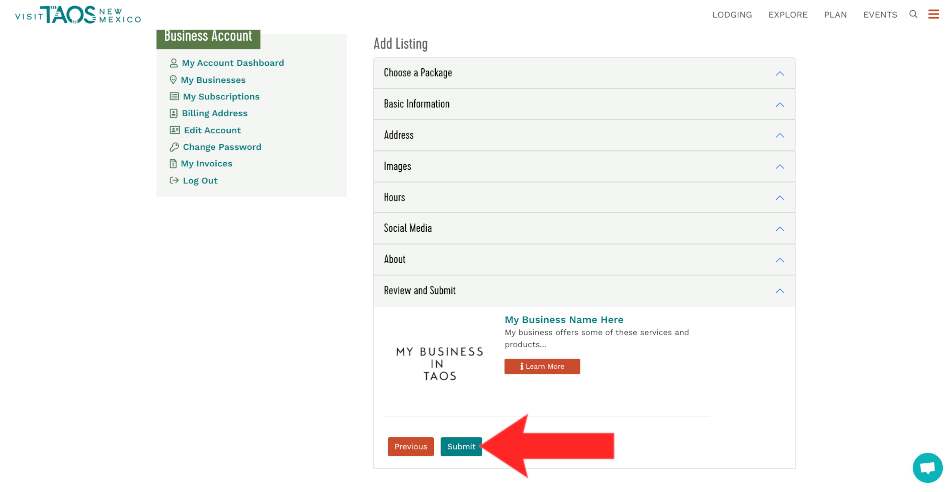Open the hamburger menu icon
The height and width of the screenshot is (492, 950).
(933, 14)
